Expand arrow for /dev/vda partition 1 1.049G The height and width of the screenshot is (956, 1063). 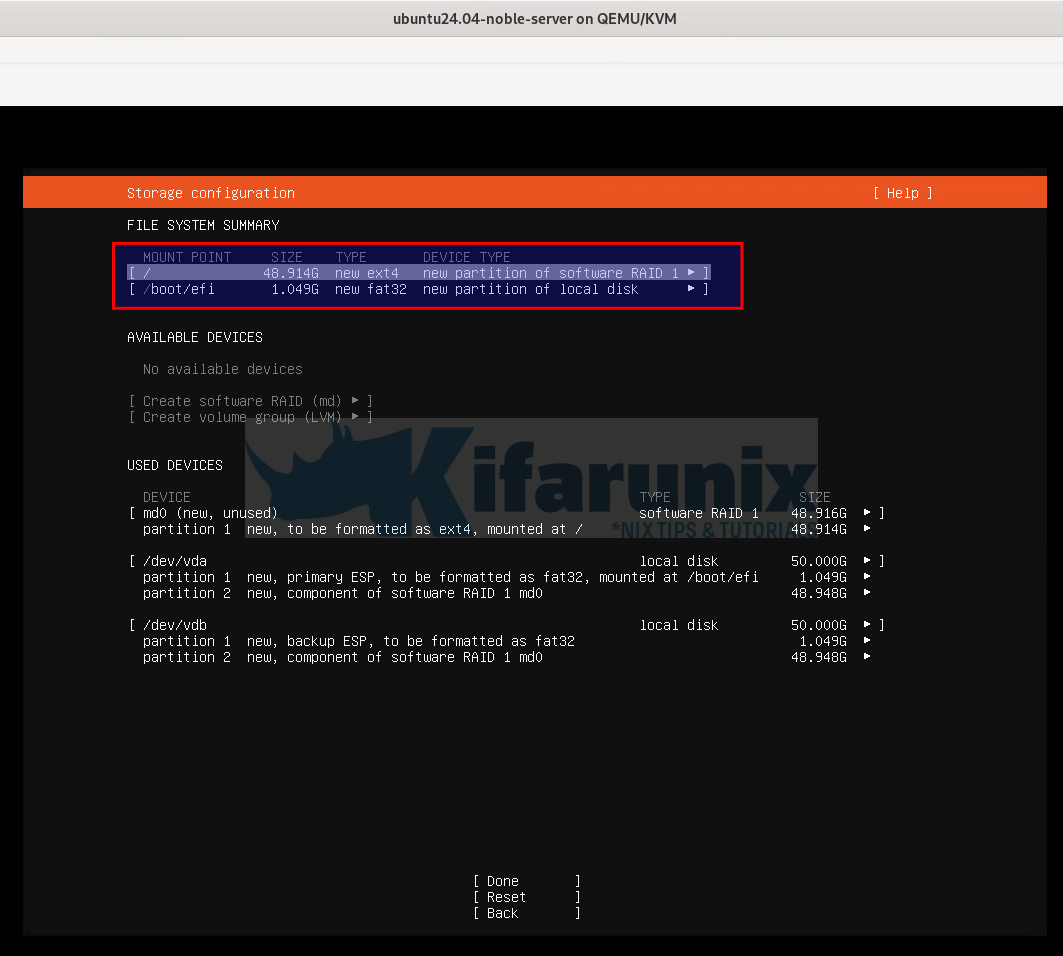867,577
